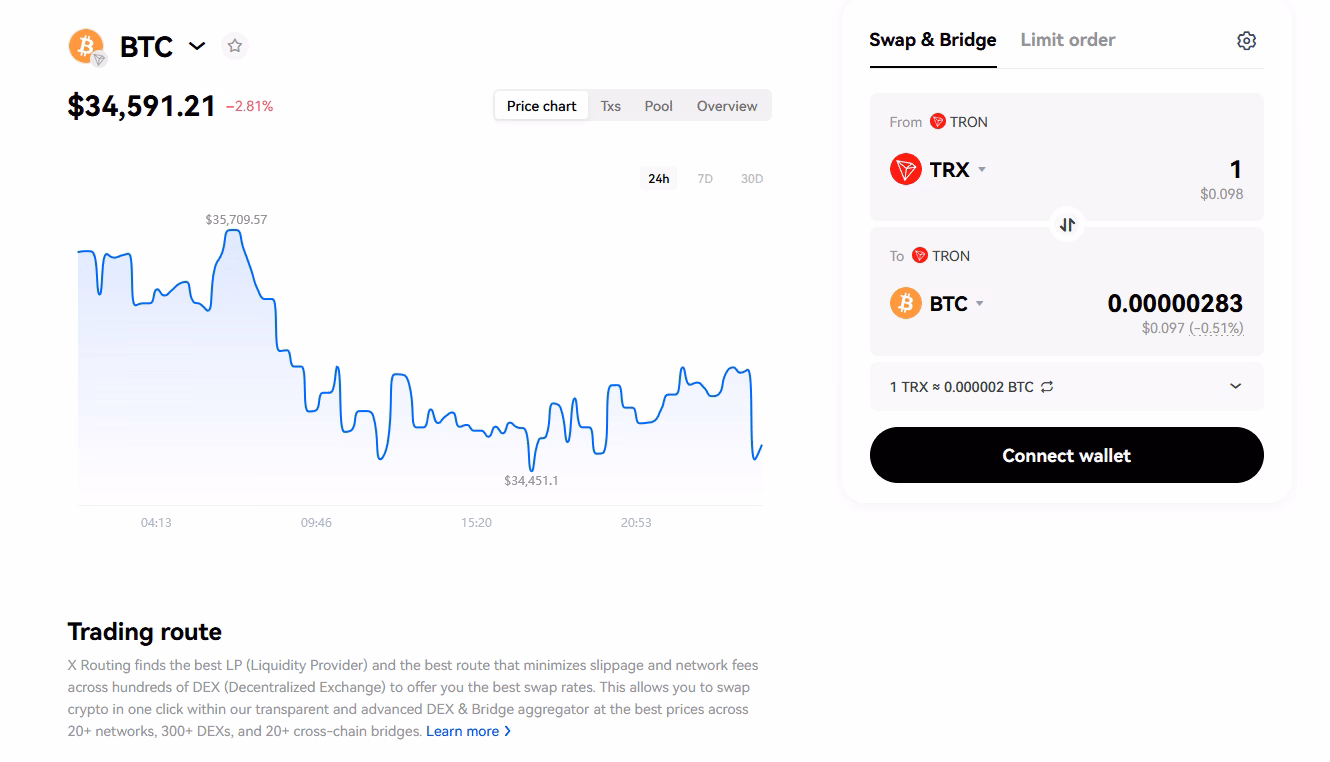Click the TRON network icon next to To

[920, 255]
